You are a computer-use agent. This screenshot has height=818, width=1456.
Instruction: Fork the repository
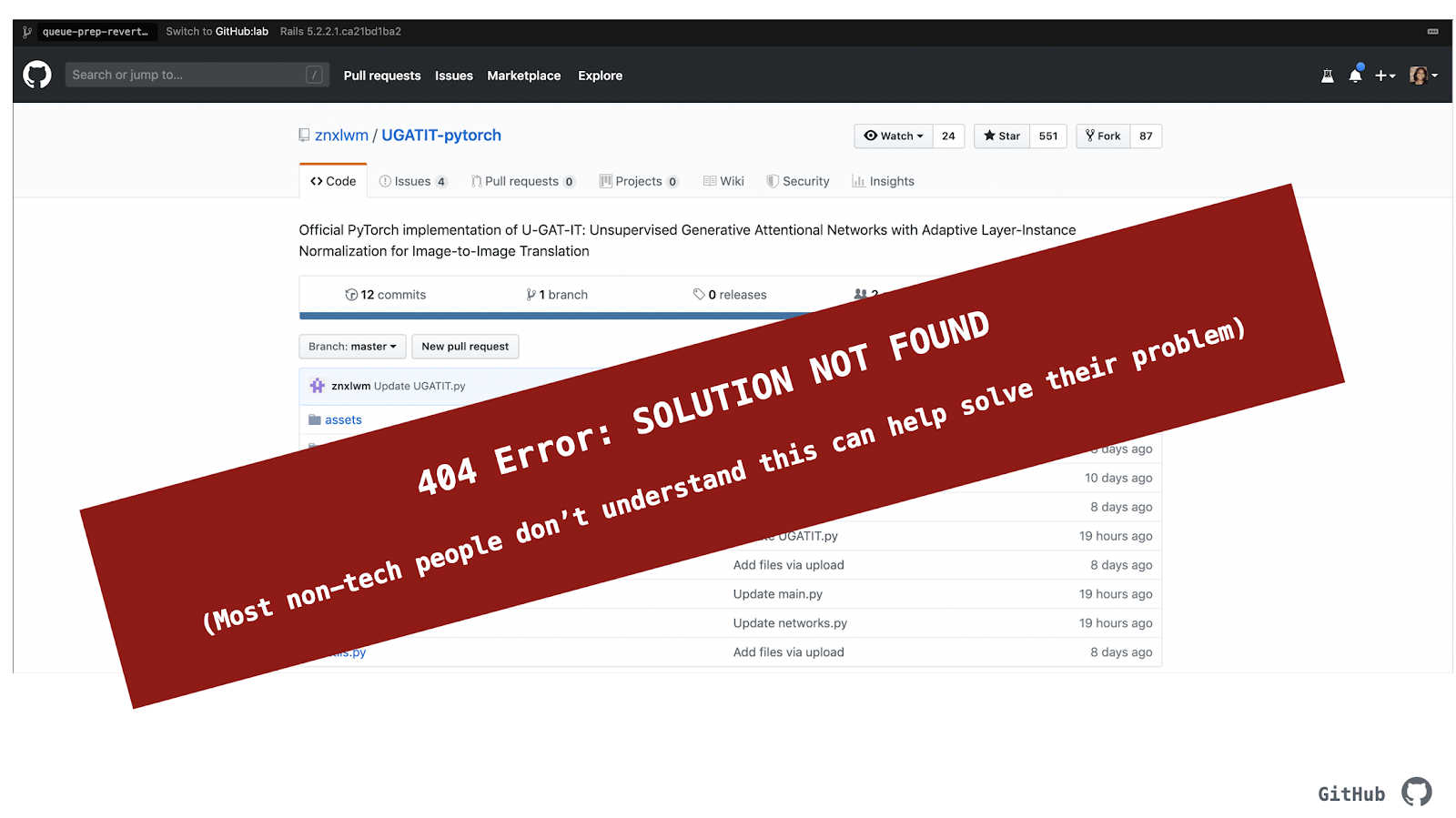(x=1103, y=136)
